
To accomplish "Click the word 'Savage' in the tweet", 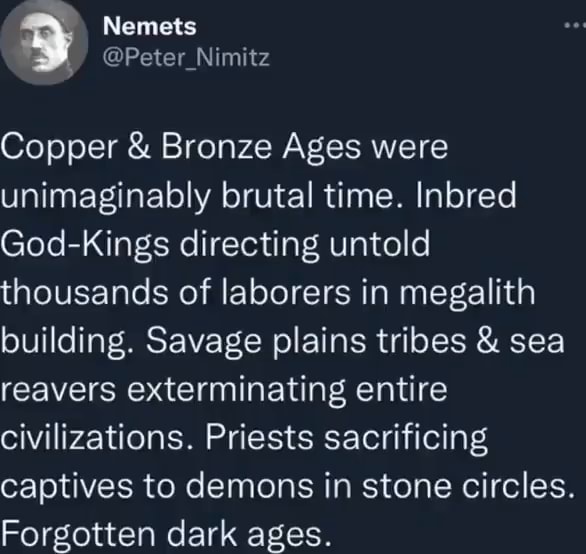I will (203, 342).
